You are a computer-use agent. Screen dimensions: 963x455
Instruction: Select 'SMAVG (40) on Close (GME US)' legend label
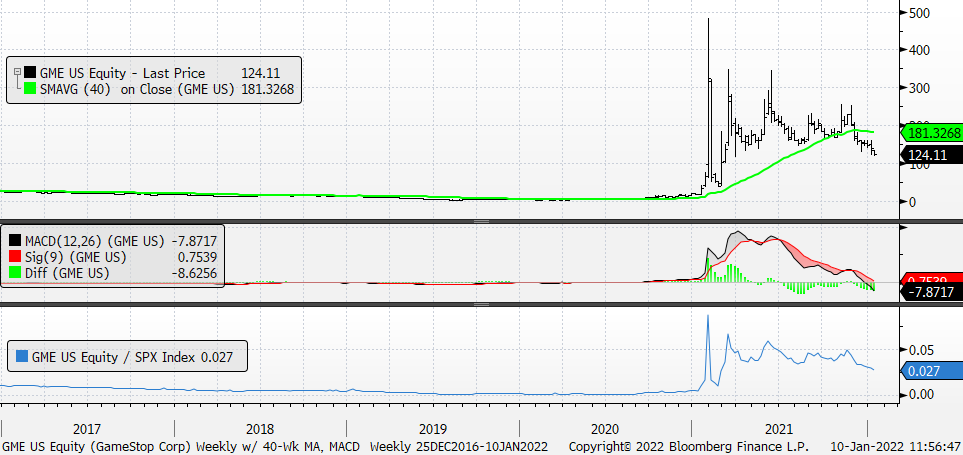coord(138,90)
